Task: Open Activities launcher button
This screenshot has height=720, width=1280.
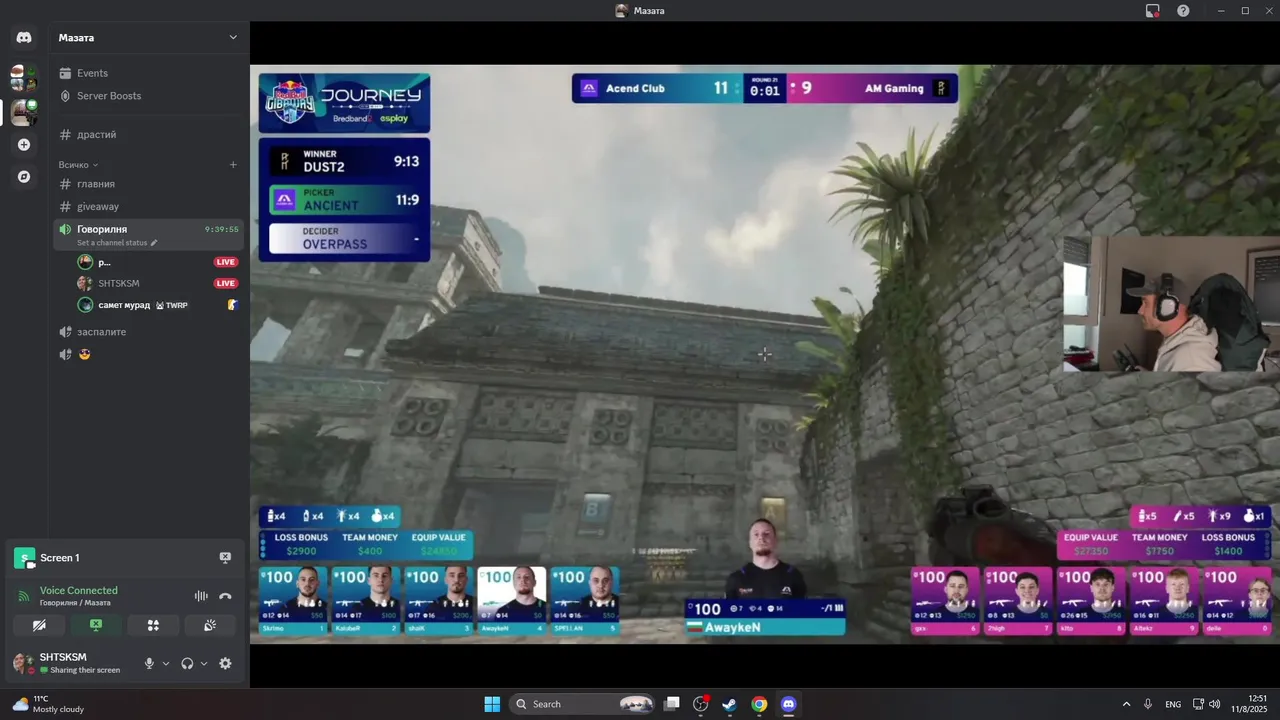Action: point(153,625)
